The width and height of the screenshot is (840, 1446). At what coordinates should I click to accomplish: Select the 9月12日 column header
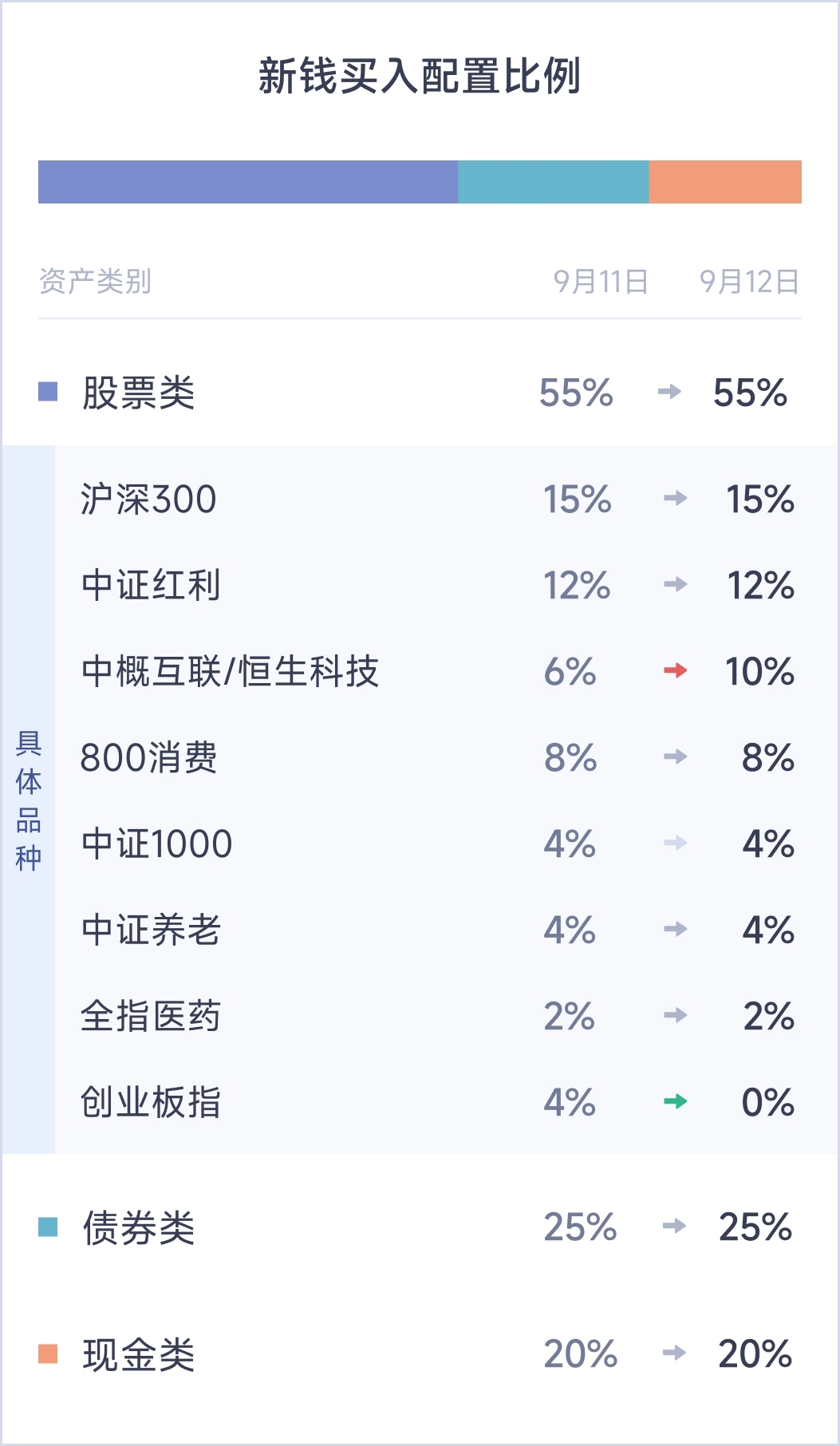pos(749,282)
